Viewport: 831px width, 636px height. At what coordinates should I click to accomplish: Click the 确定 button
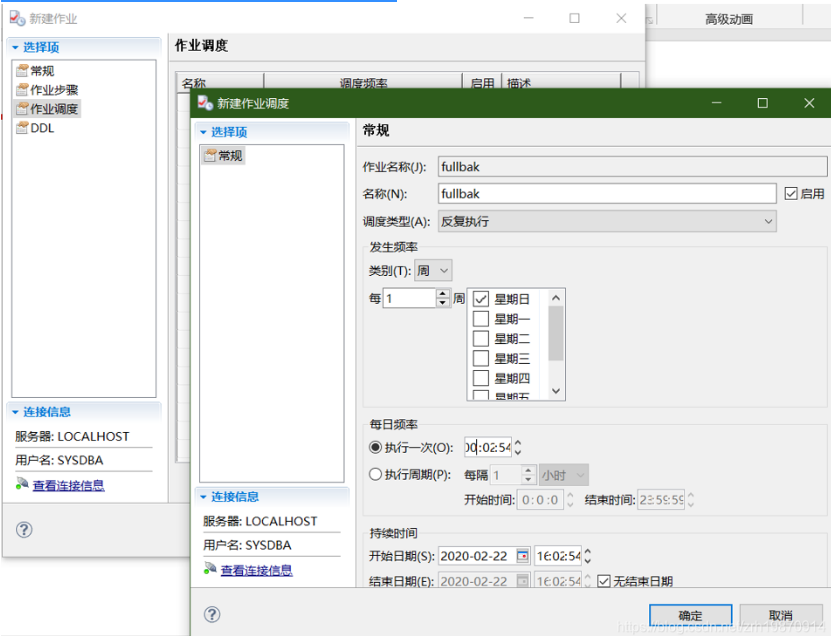[691, 615]
